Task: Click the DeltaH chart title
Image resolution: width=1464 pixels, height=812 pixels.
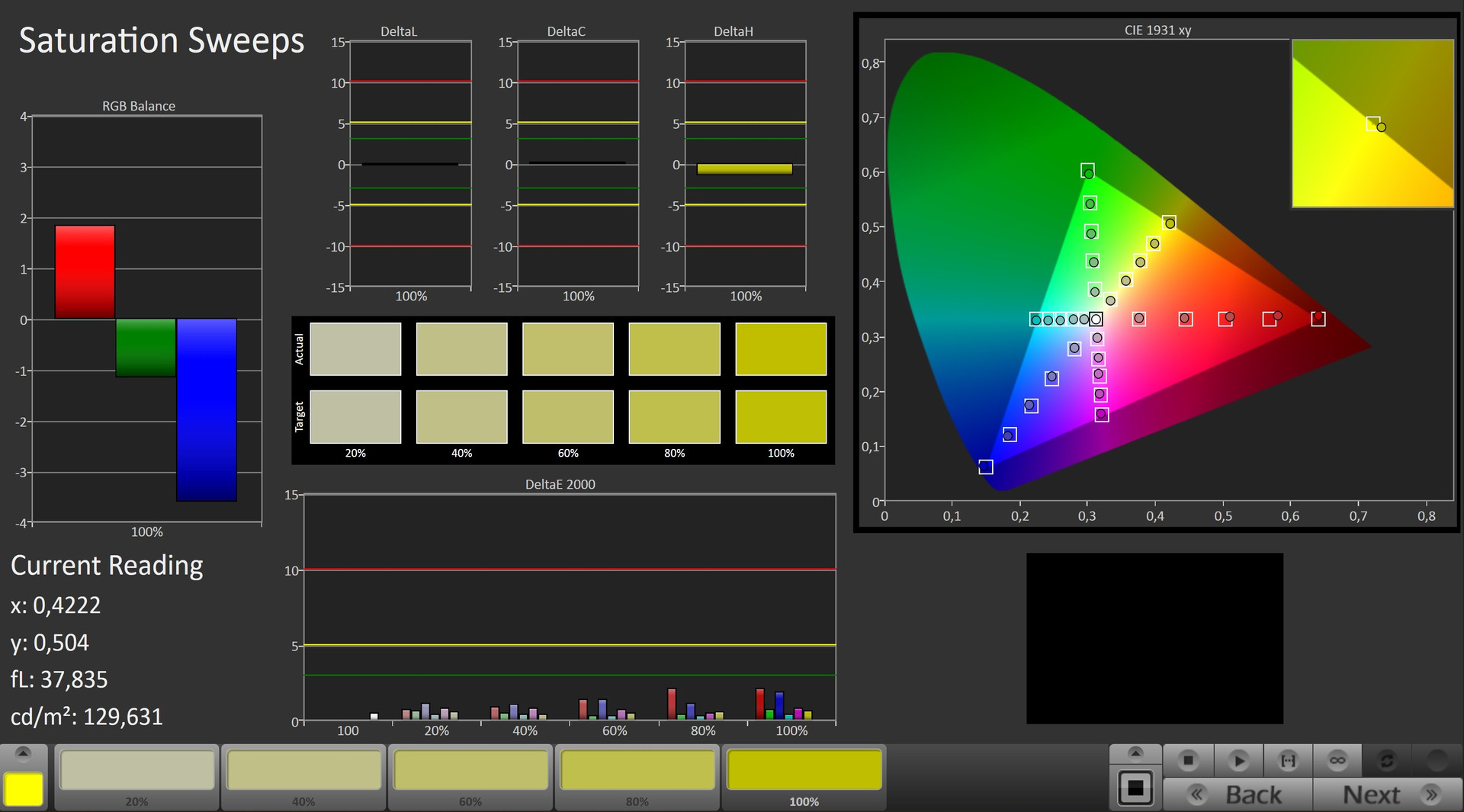Action: pos(734,31)
